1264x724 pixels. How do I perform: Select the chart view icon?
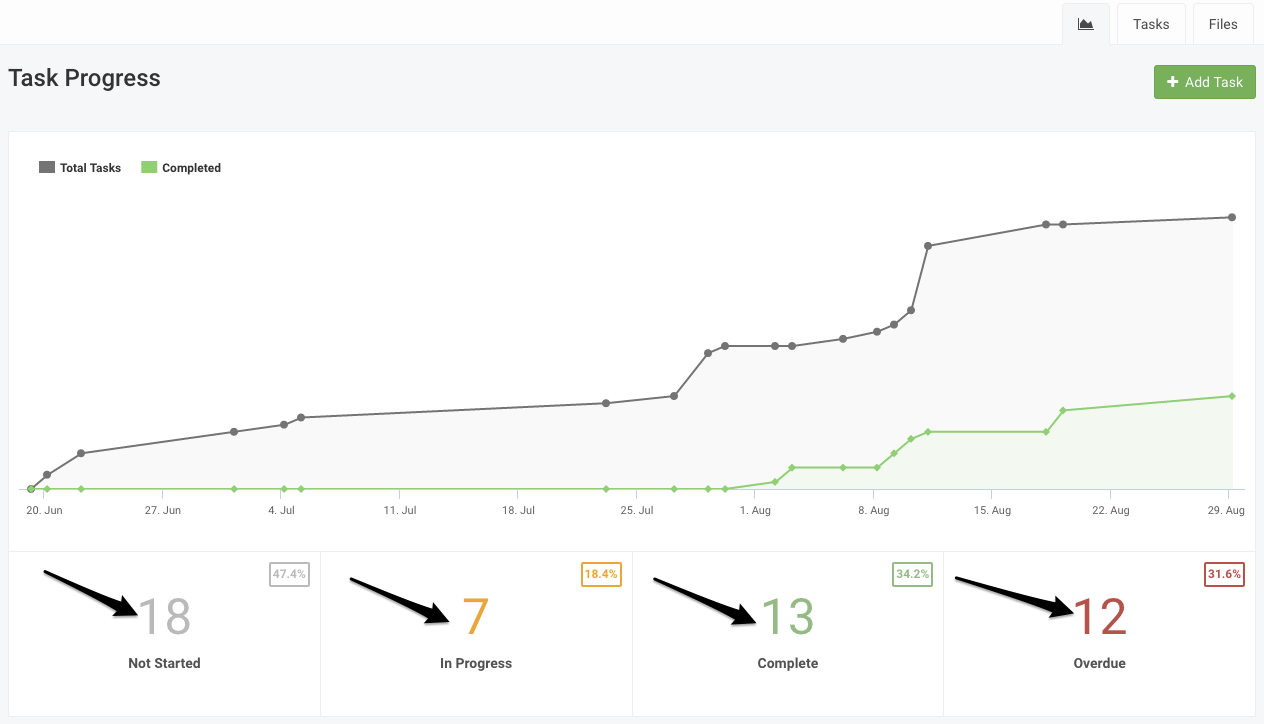(x=1086, y=23)
